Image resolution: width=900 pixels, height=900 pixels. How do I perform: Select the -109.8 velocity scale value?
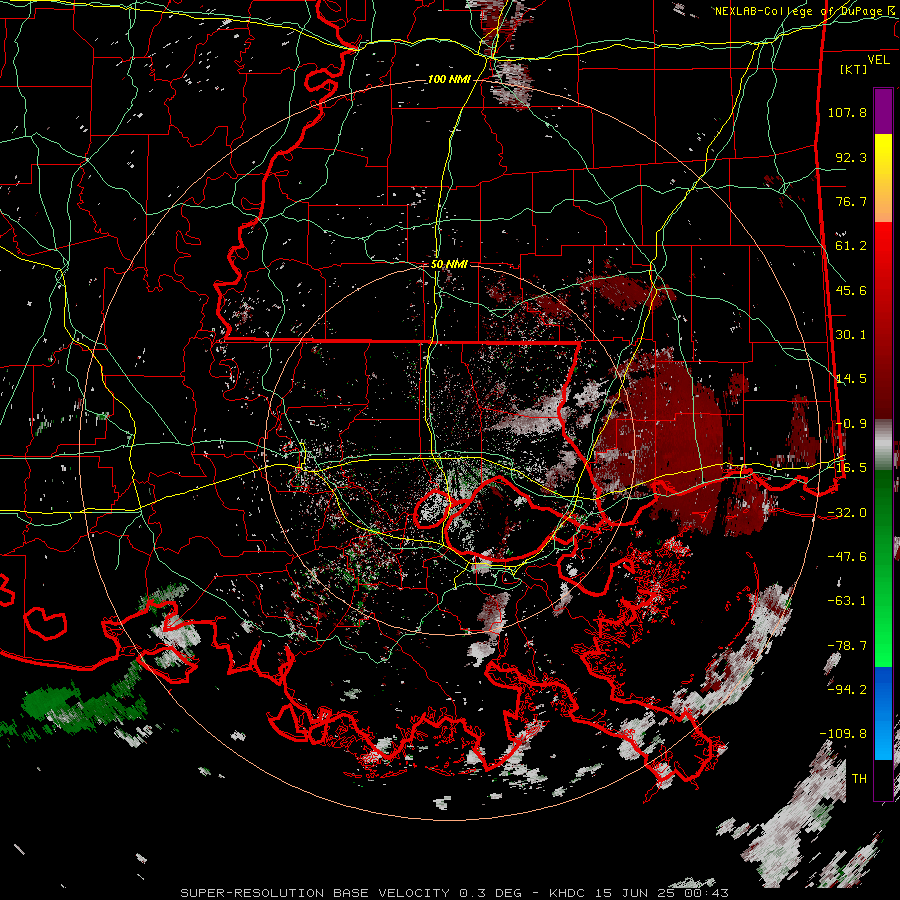pyautogui.click(x=843, y=734)
